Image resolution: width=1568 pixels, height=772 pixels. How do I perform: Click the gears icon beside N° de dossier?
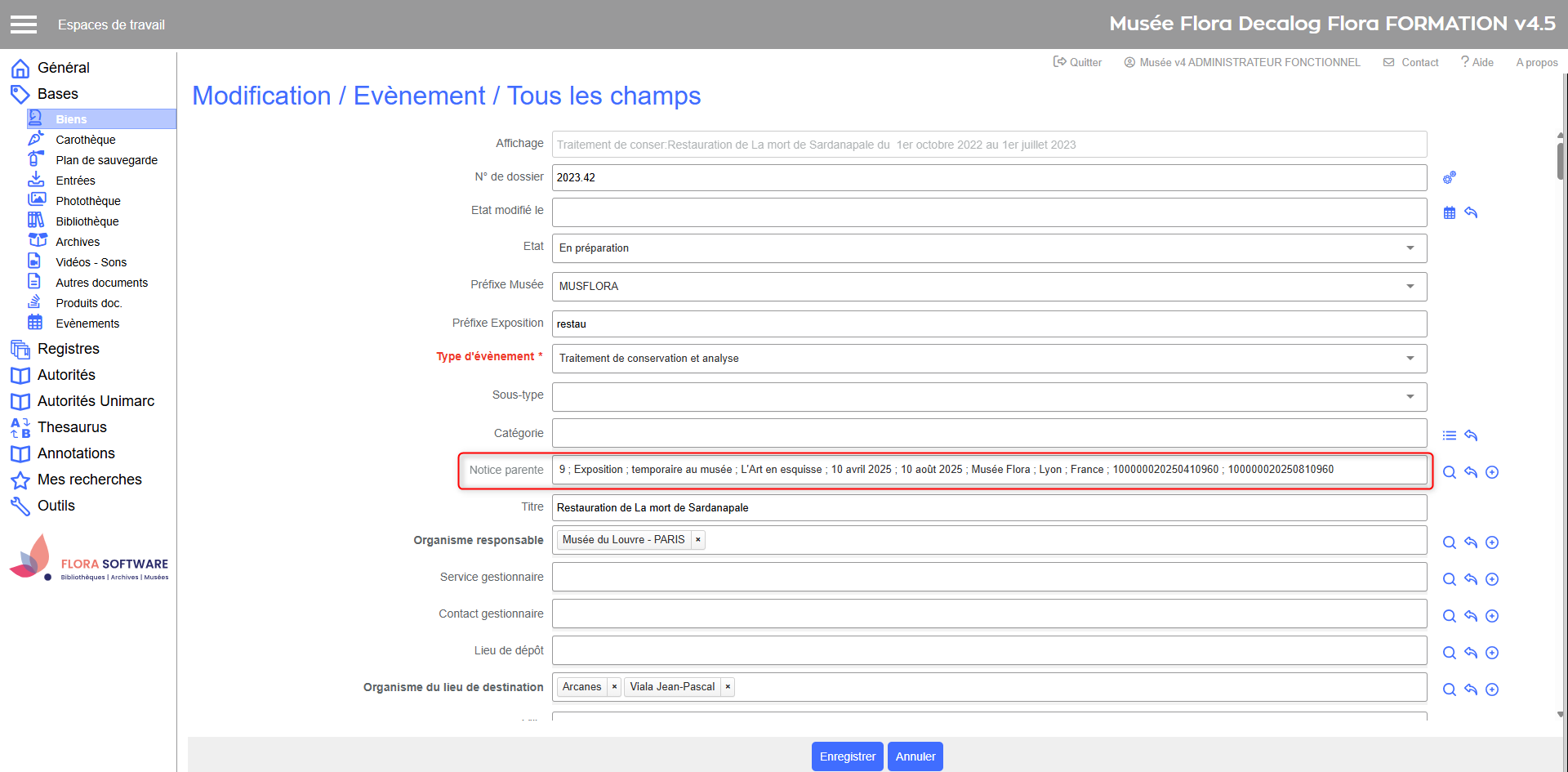coord(1449,177)
